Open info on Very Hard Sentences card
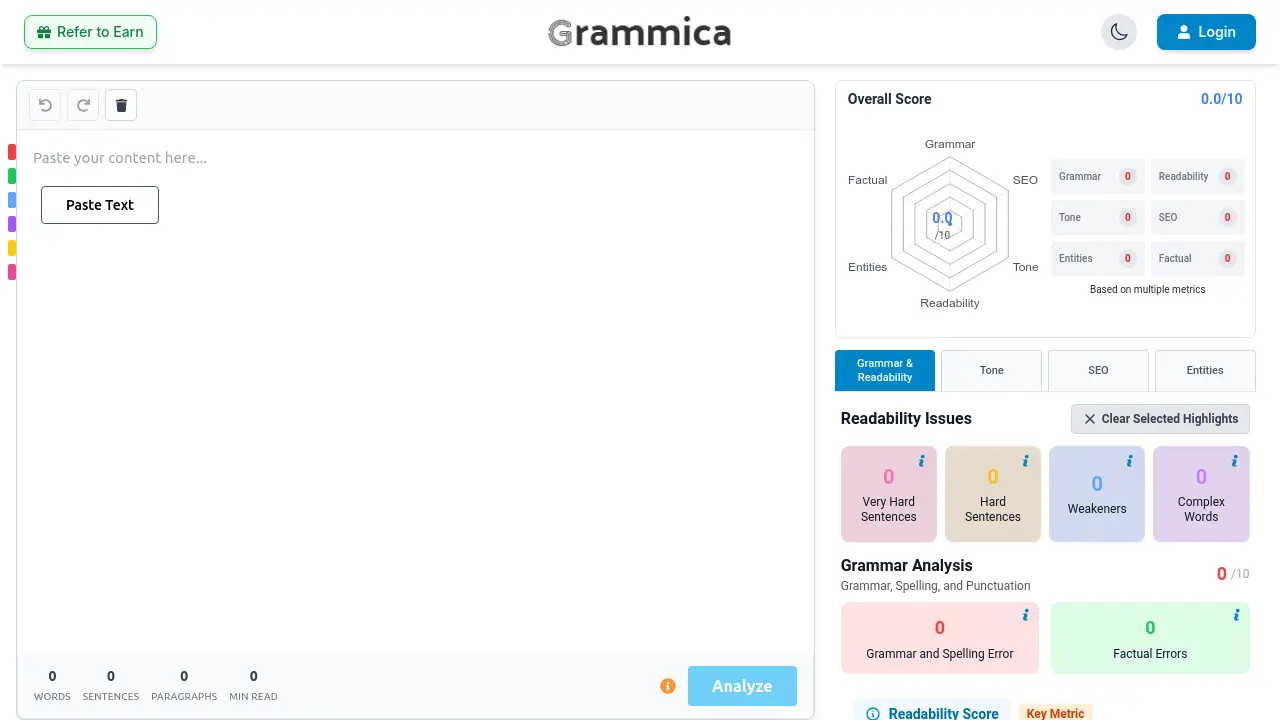1280x720 pixels. tap(920, 460)
